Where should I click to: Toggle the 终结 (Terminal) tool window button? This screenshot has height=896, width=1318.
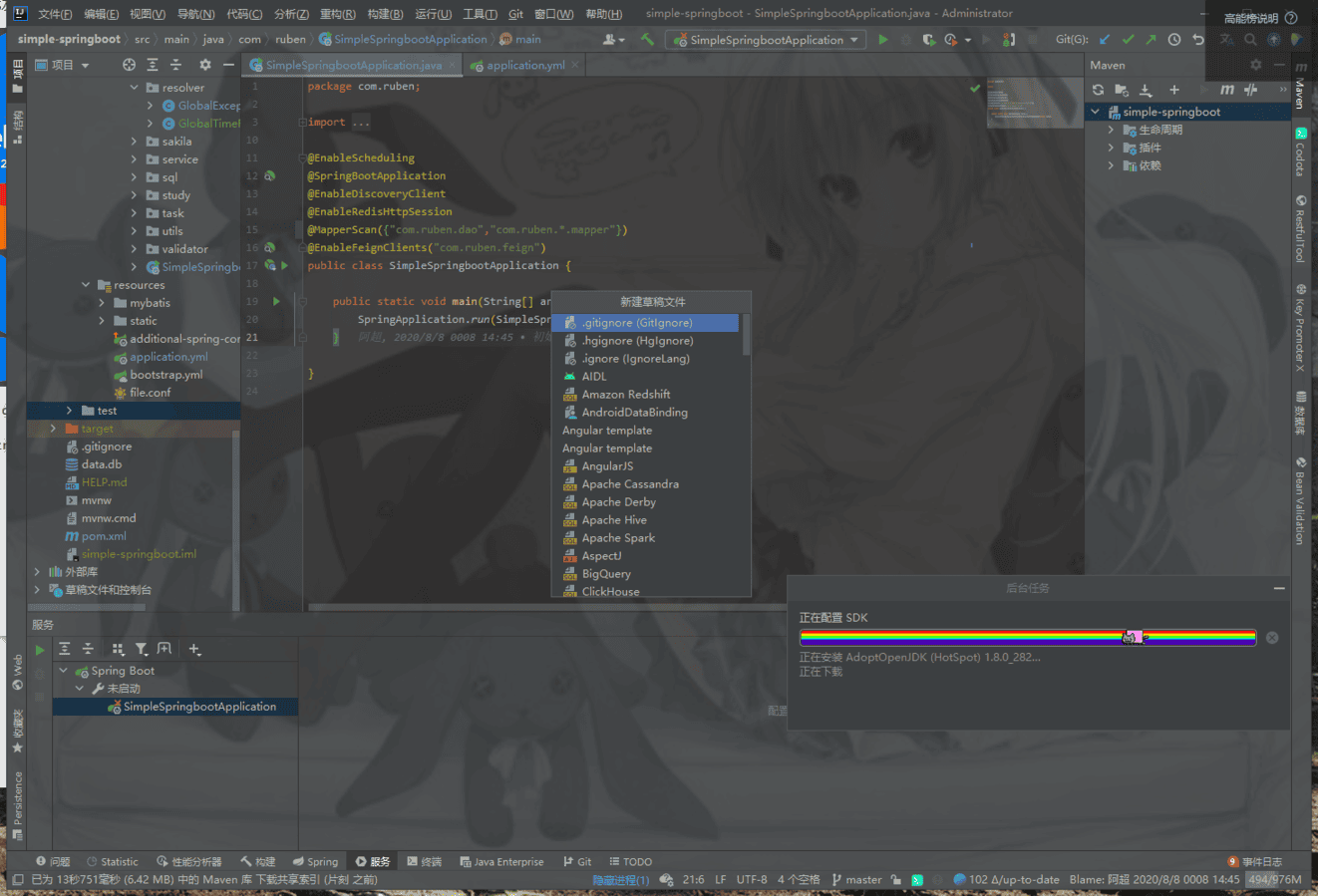pos(424,862)
